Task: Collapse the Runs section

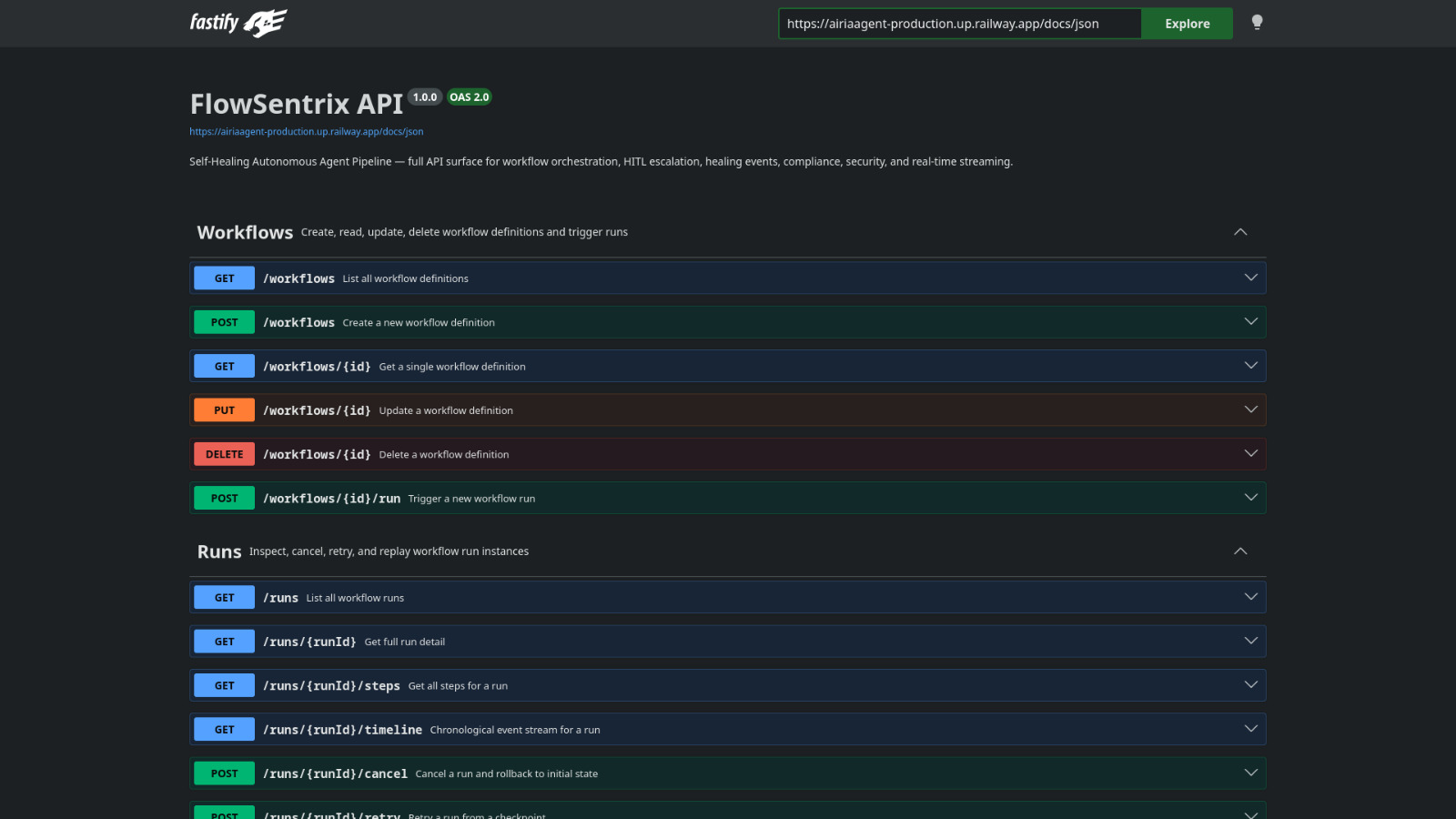Action: tap(1240, 551)
